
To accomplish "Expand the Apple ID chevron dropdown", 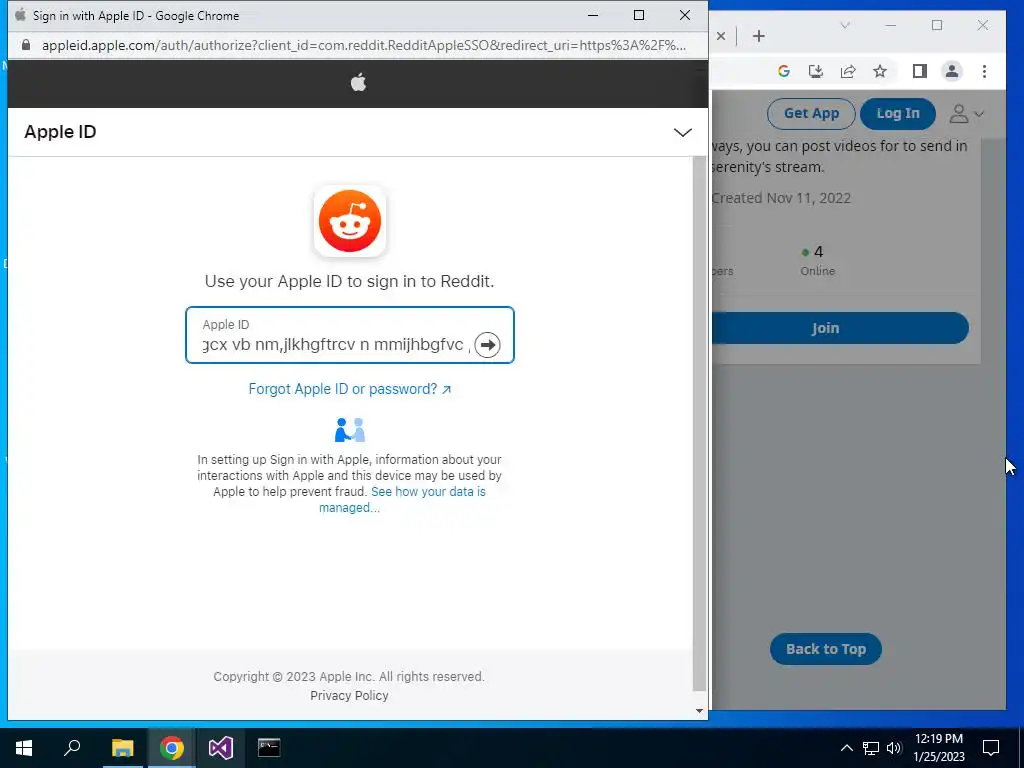I will (x=682, y=133).
